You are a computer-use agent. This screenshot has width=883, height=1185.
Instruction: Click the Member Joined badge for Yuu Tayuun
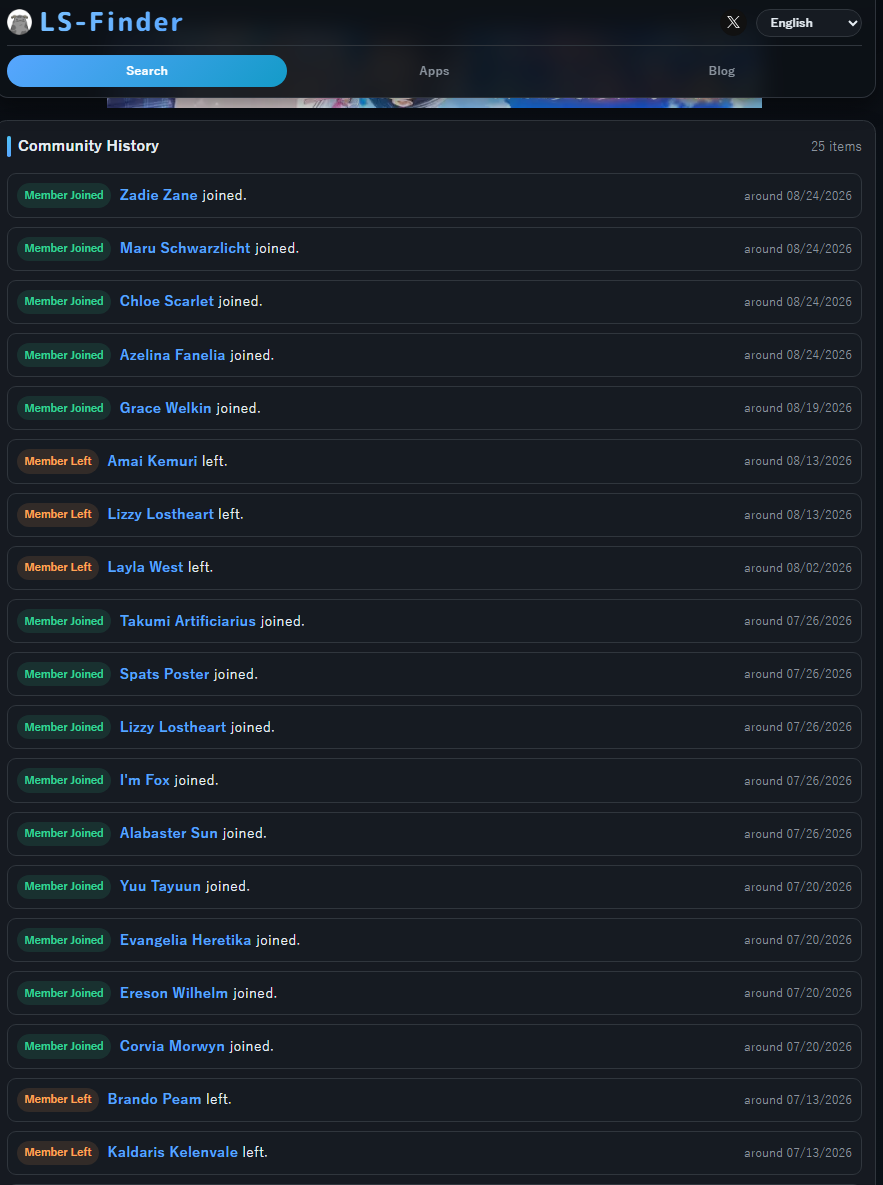[64, 886]
